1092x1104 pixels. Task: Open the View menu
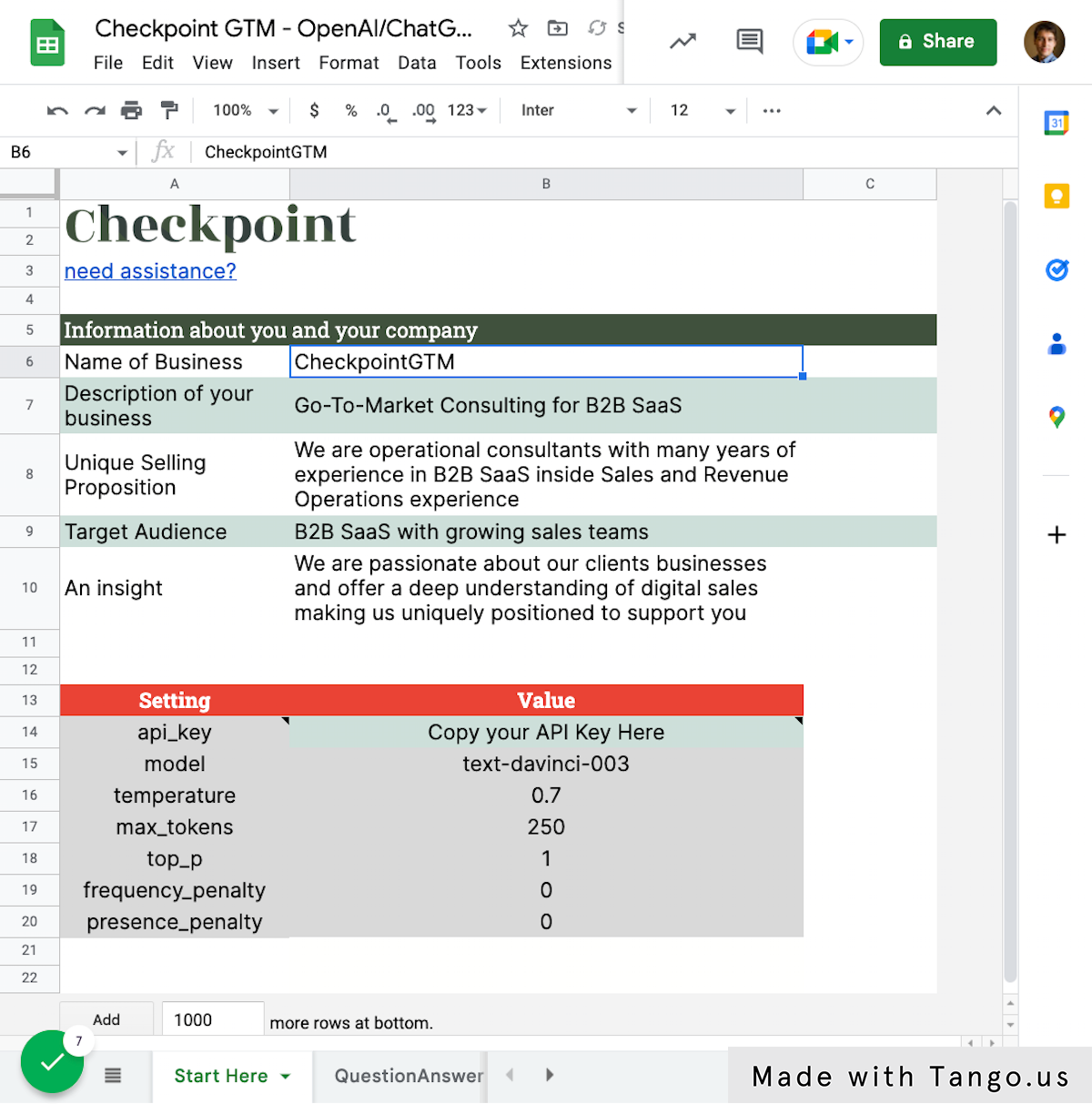click(212, 63)
